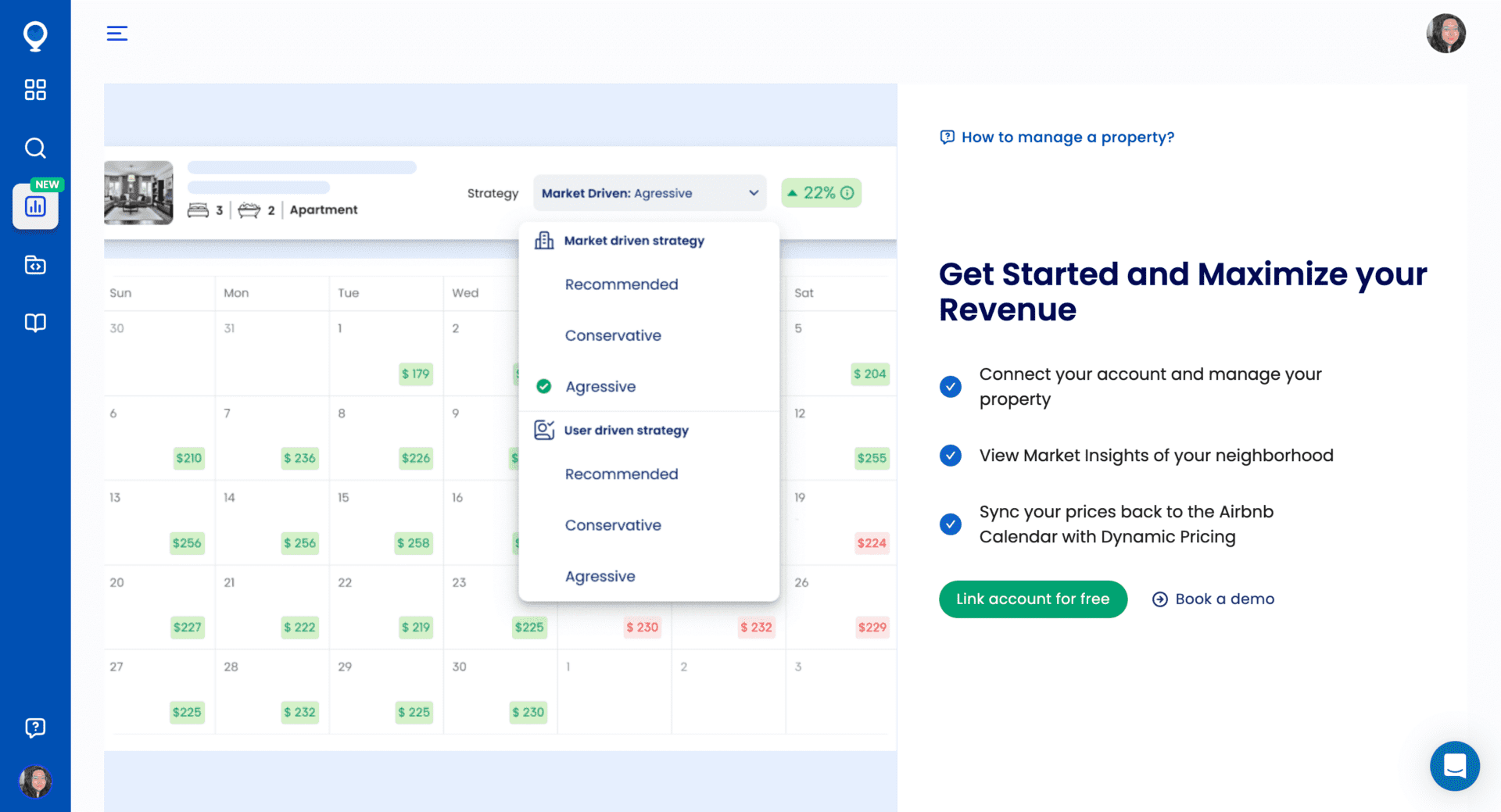This screenshot has height=812, width=1501.
Task: Click Link account for free button
Action: tap(1033, 599)
